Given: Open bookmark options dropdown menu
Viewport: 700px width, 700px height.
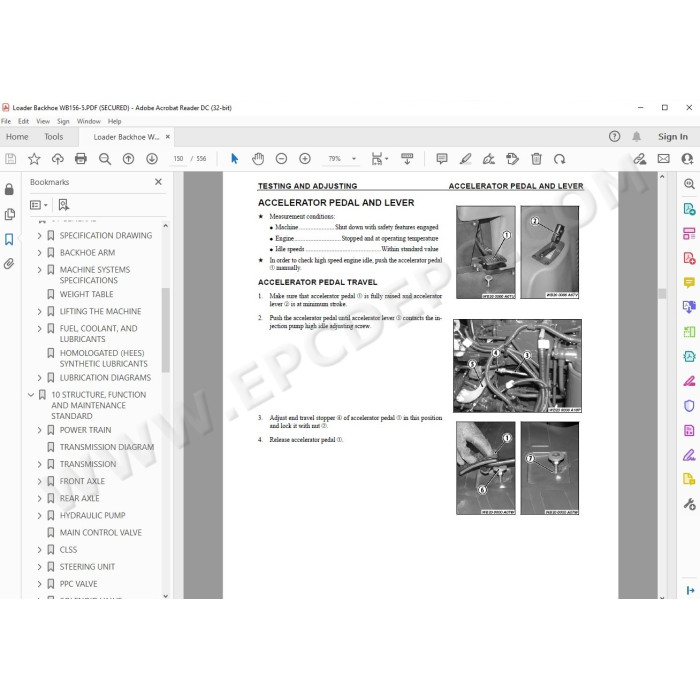Looking at the screenshot, I should tap(38, 205).
